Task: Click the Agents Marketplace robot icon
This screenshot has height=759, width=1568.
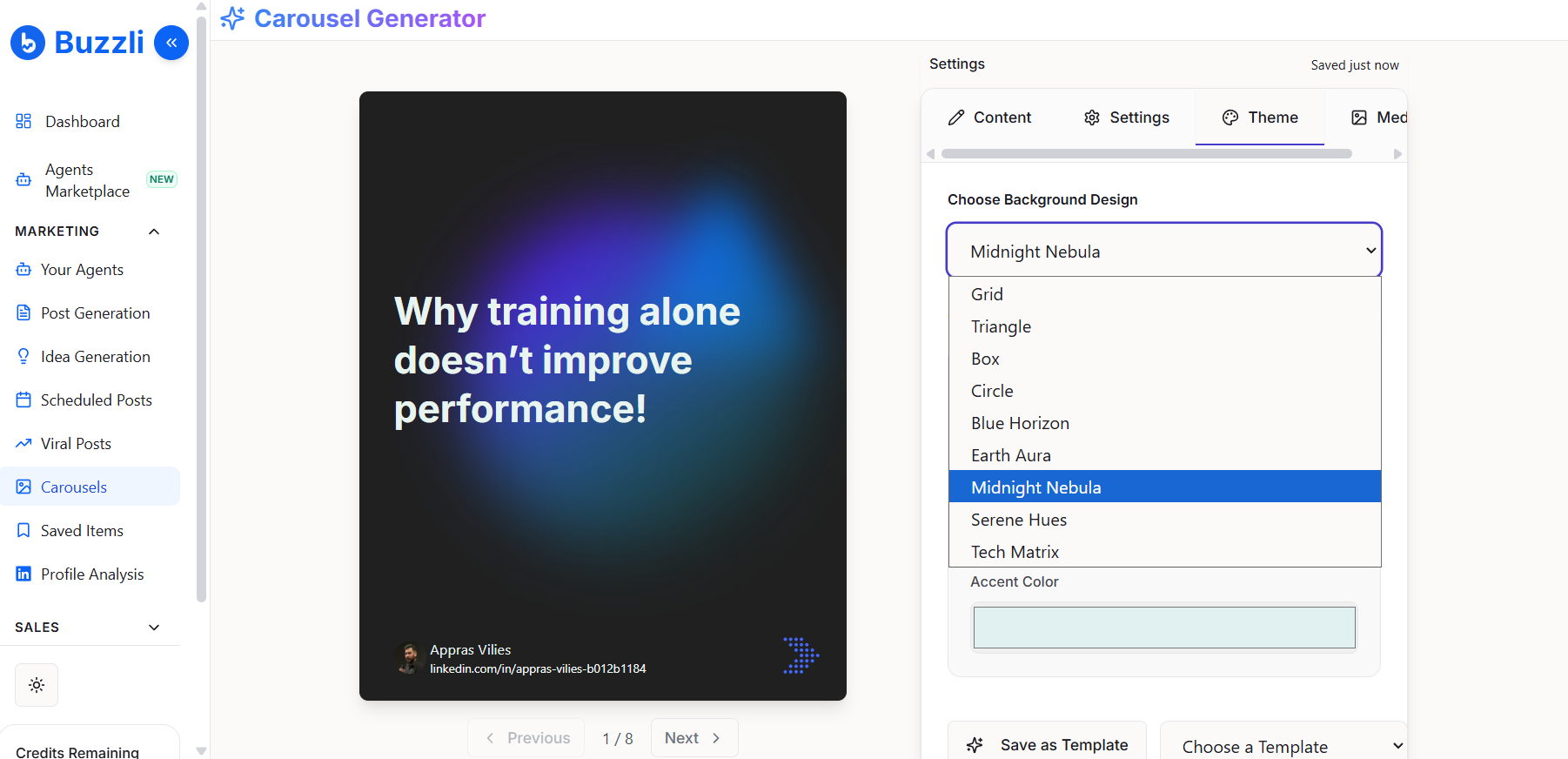Action: click(x=23, y=180)
